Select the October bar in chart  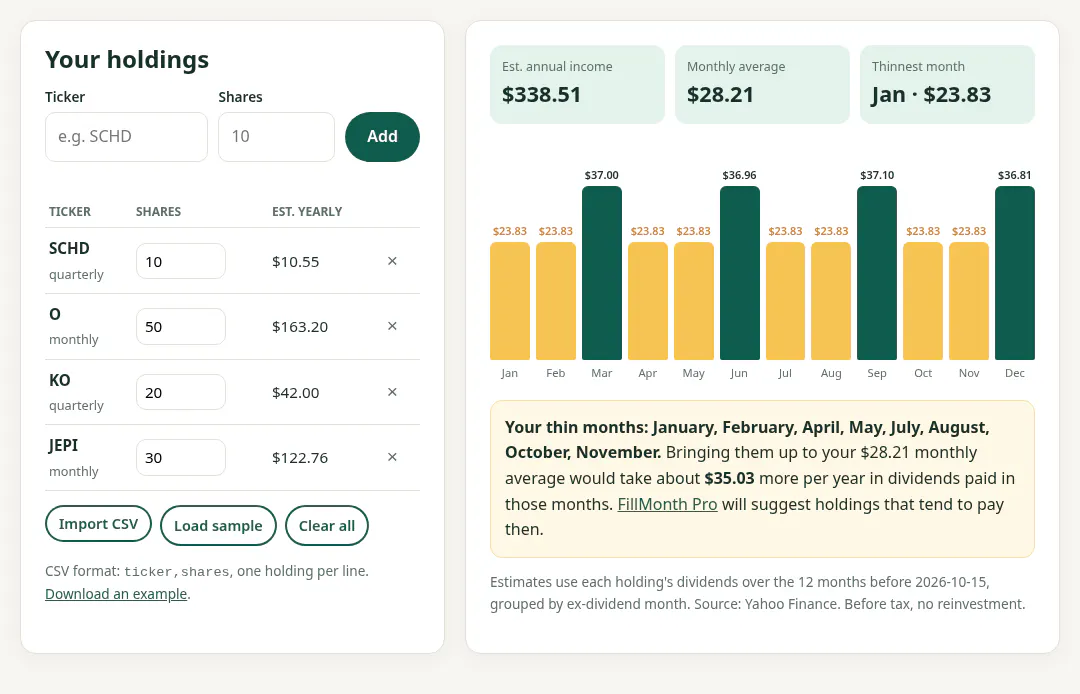(923, 301)
